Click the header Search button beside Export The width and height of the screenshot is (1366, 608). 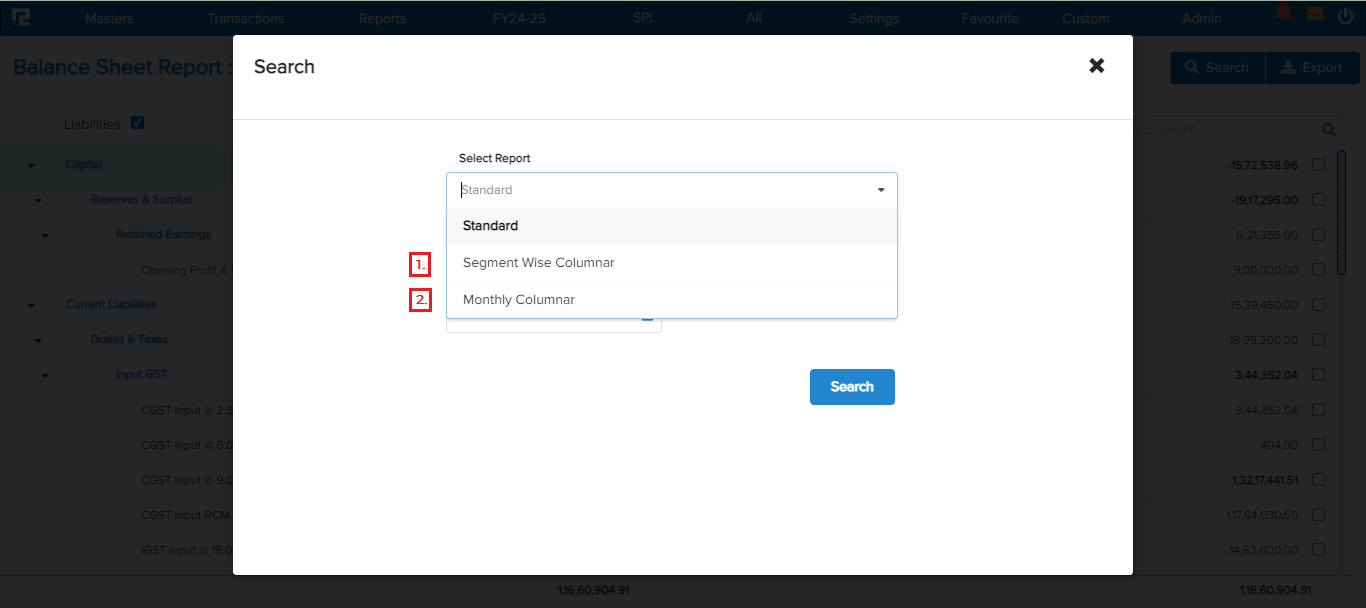click(x=1217, y=68)
